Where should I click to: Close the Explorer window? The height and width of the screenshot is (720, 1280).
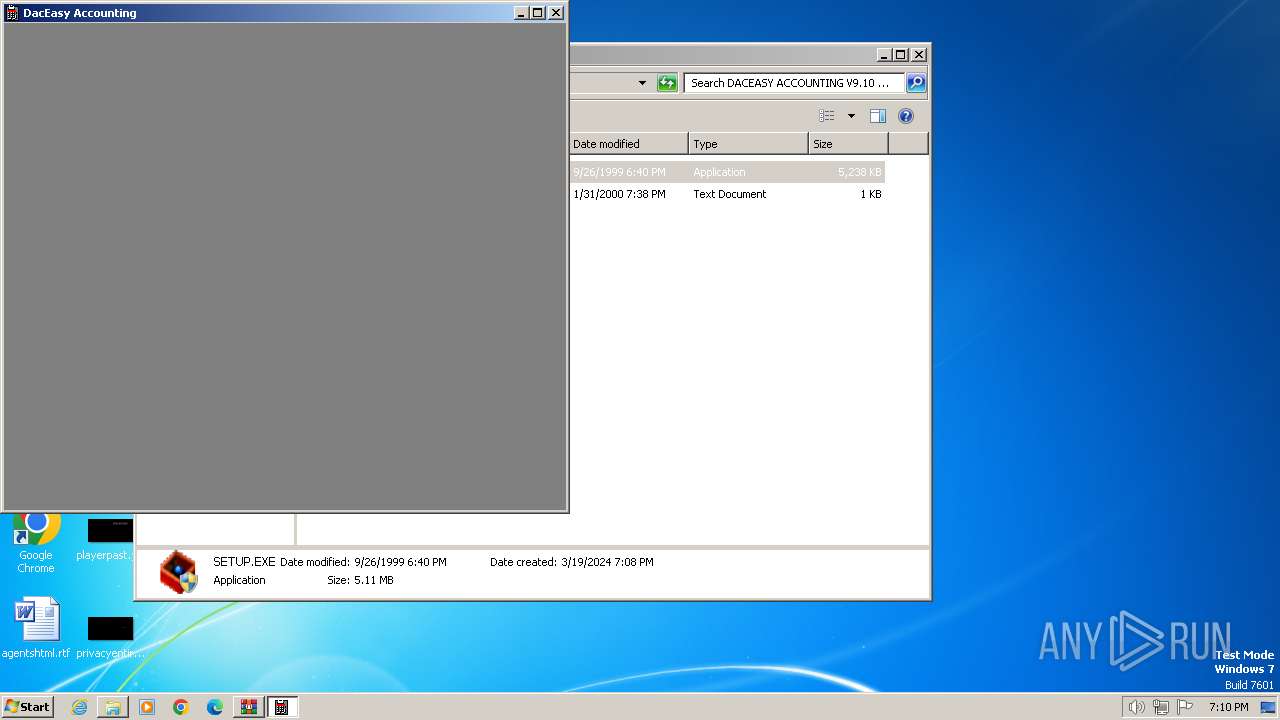(919, 55)
